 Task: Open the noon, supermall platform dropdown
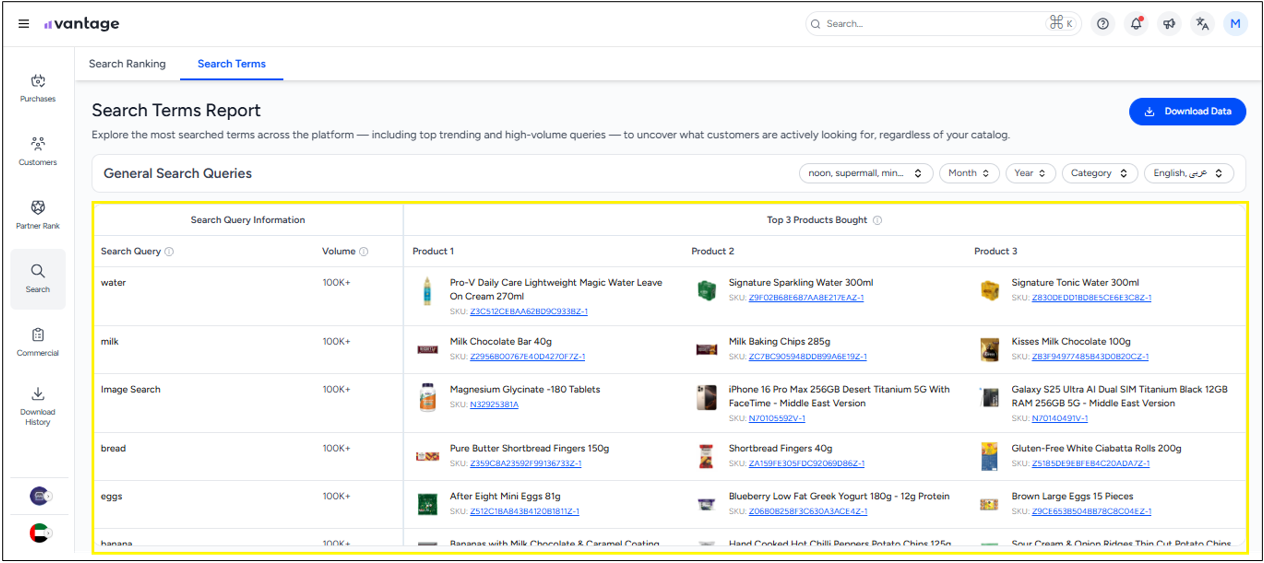point(865,173)
